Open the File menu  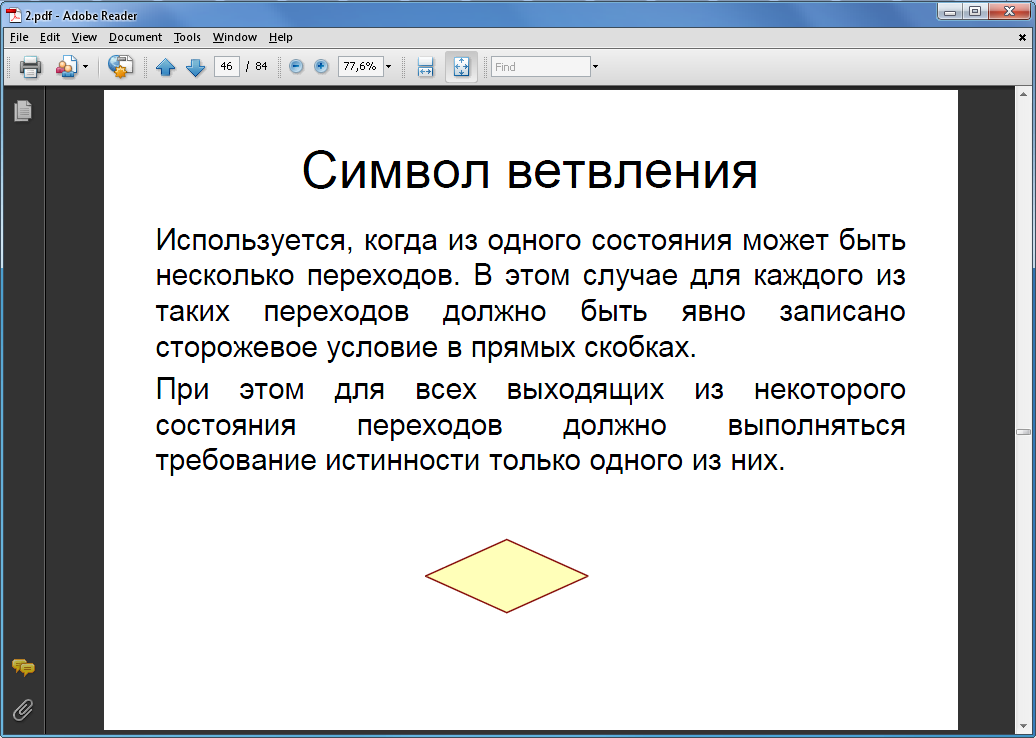[19, 37]
